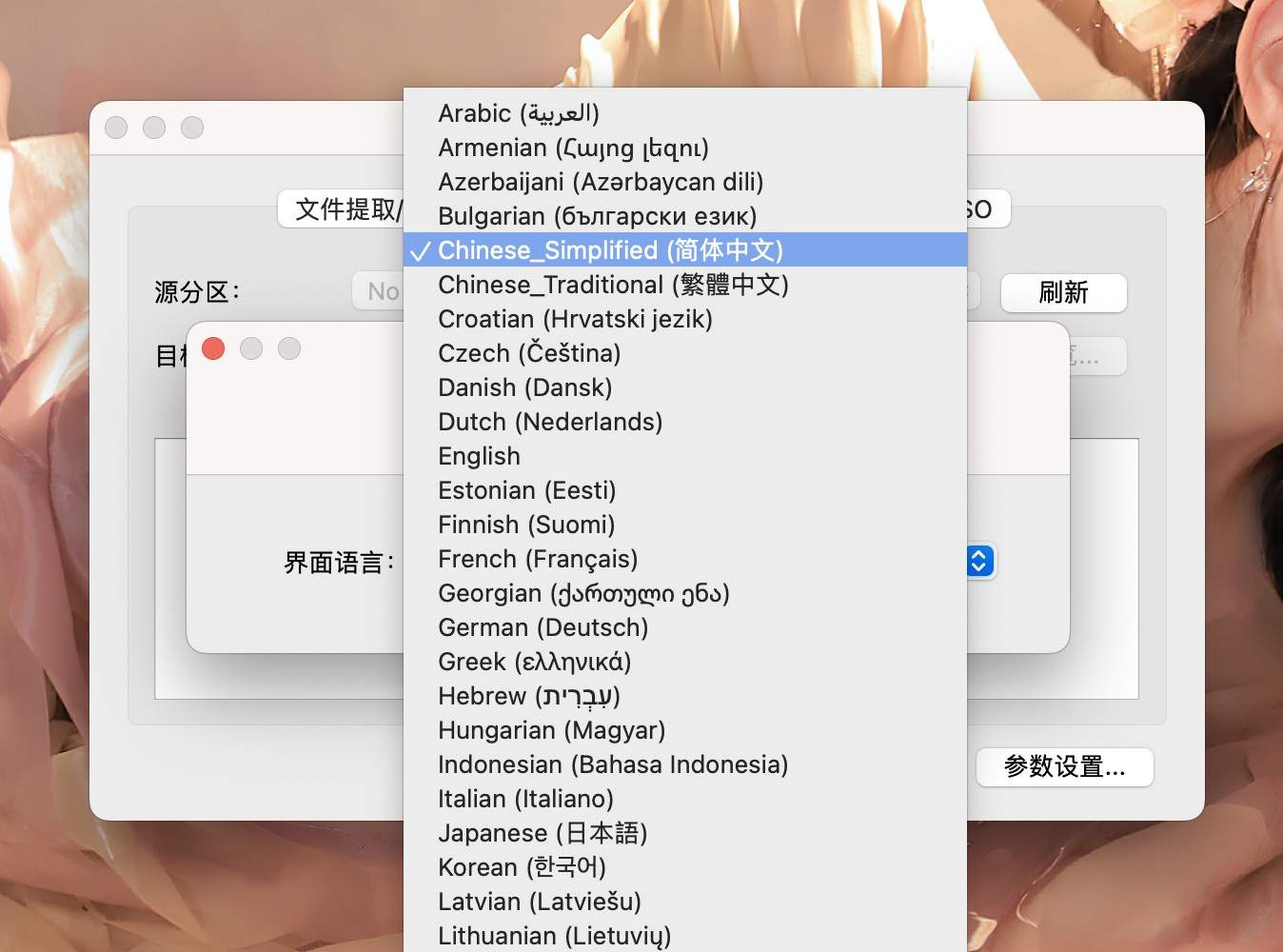This screenshot has height=952, width=1283.
Task: Select Finnish (Suomi) language option
Action: tap(525, 525)
